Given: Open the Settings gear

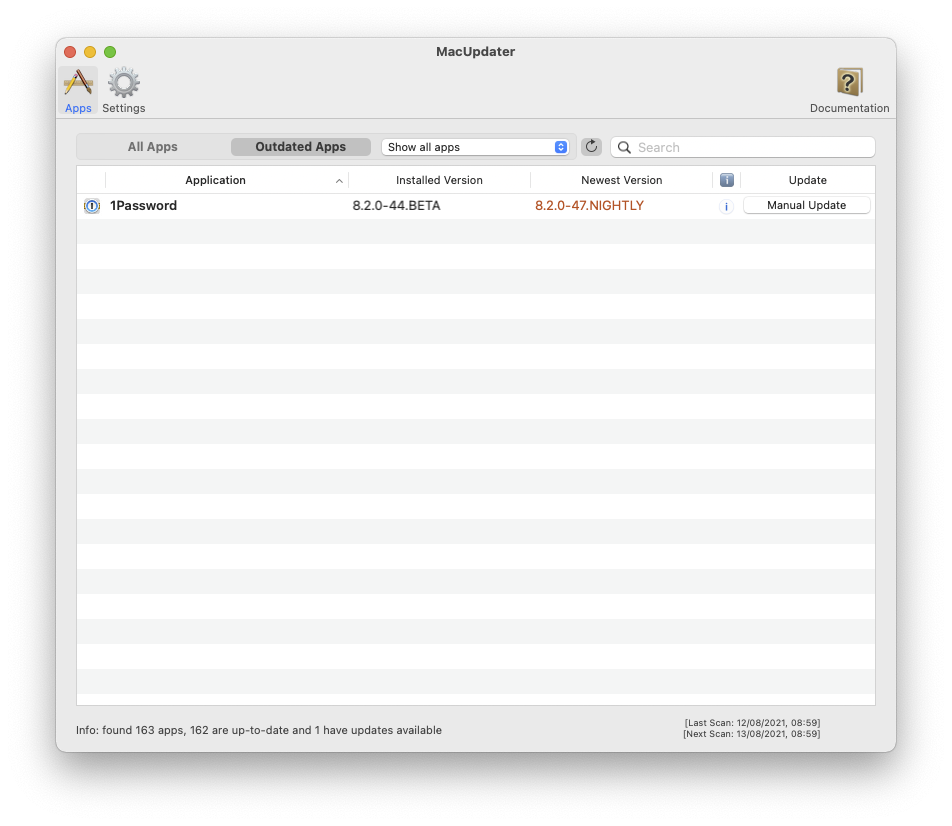Looking at the screenshot, I should tap(124, 90).
